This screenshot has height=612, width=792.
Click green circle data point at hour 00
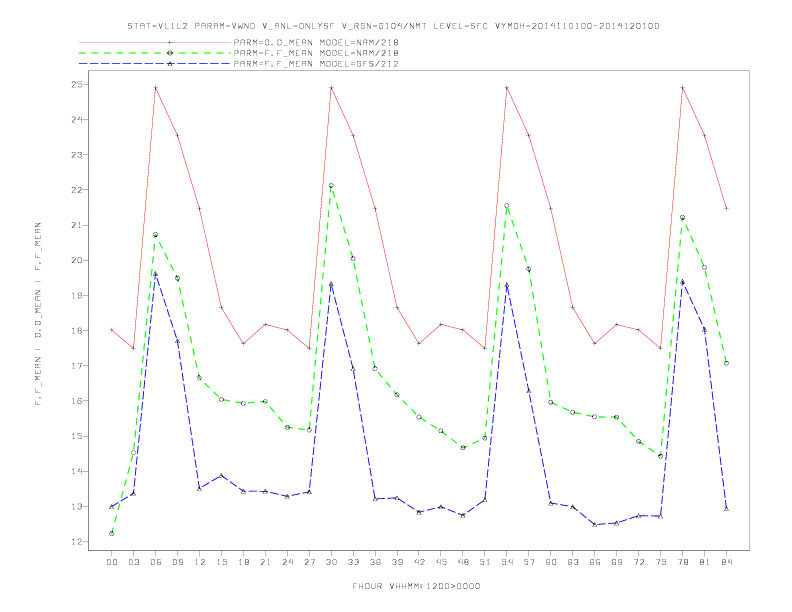112,534
